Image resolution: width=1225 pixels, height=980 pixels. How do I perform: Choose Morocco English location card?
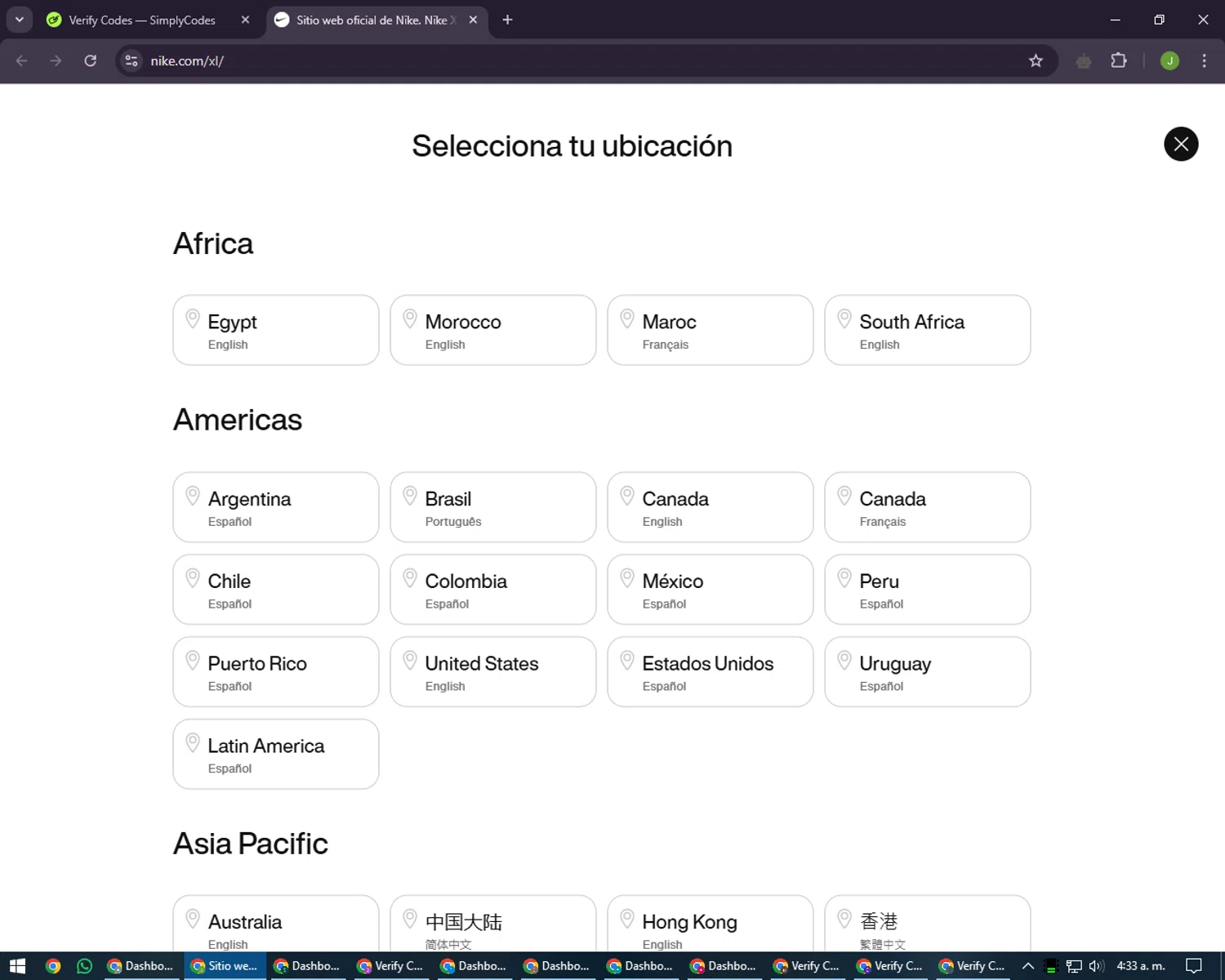click(493, 330)
